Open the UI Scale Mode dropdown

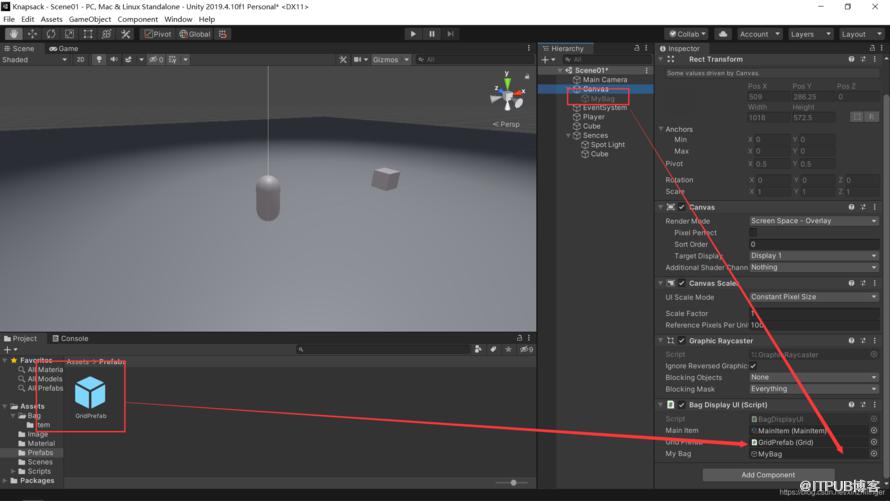[x=814, y=297]
